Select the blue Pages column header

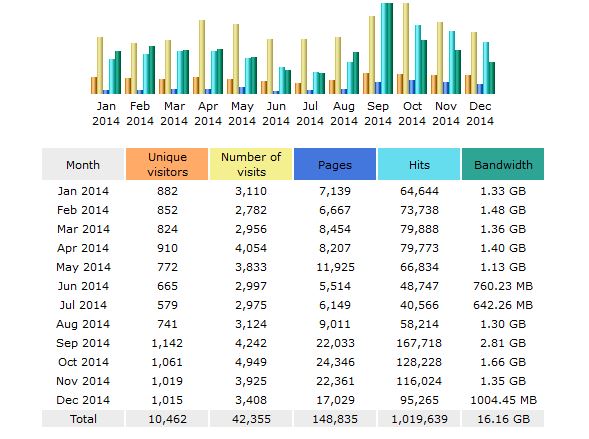(335, 164)
